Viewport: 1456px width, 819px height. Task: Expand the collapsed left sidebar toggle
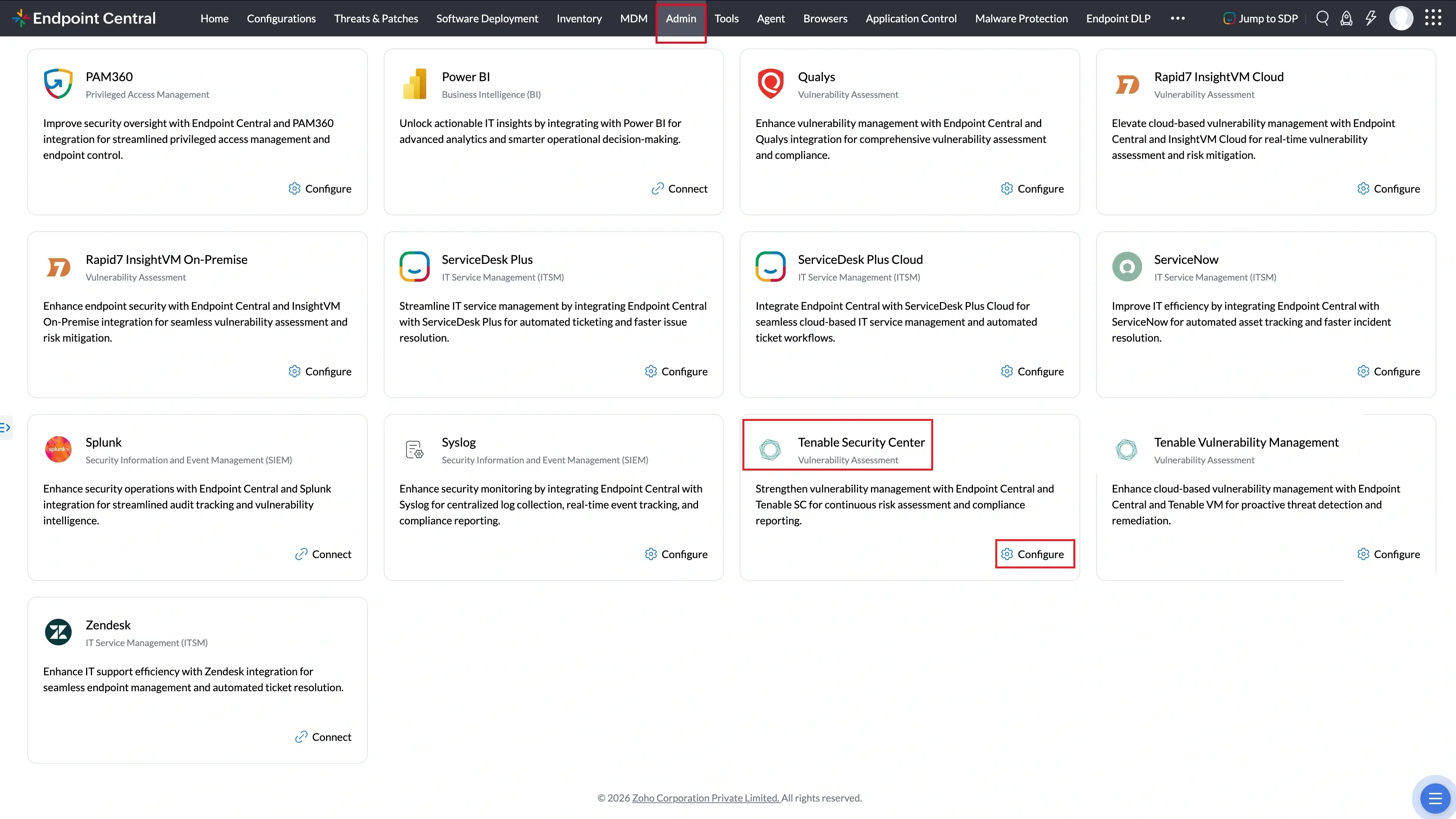click(6, 428)
